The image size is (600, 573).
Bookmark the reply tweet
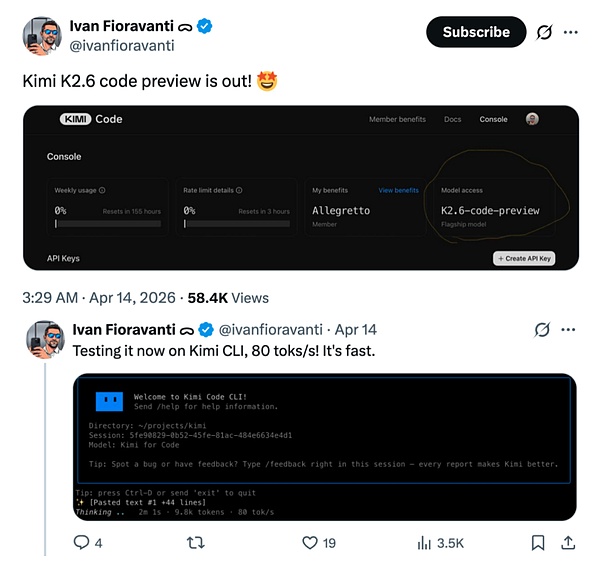tap(537, 543)
